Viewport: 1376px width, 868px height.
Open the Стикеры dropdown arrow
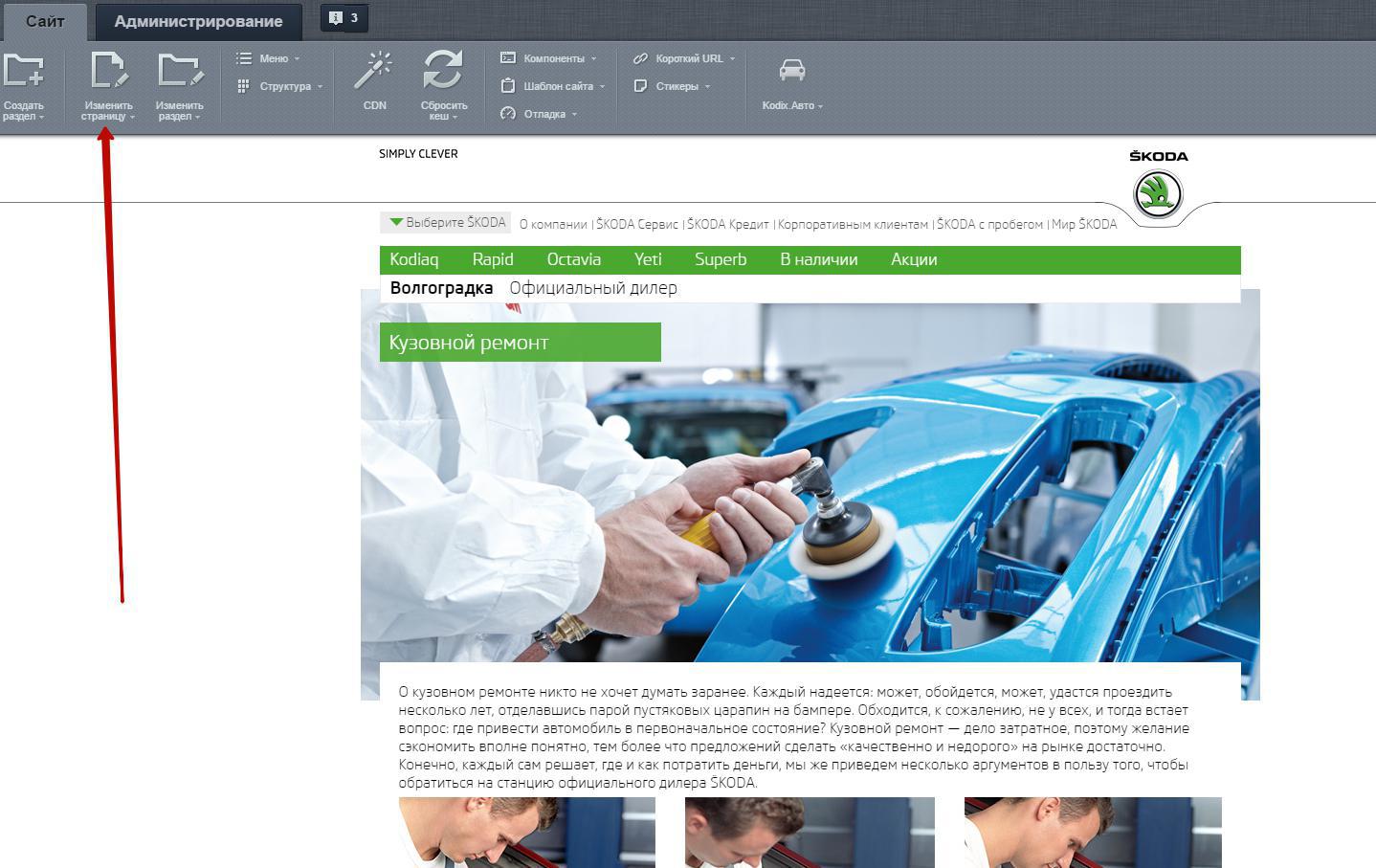(707, 87)
